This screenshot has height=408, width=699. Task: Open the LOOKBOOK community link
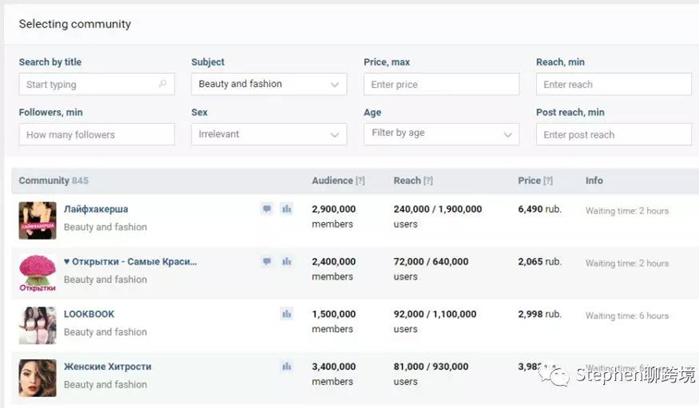90,314
